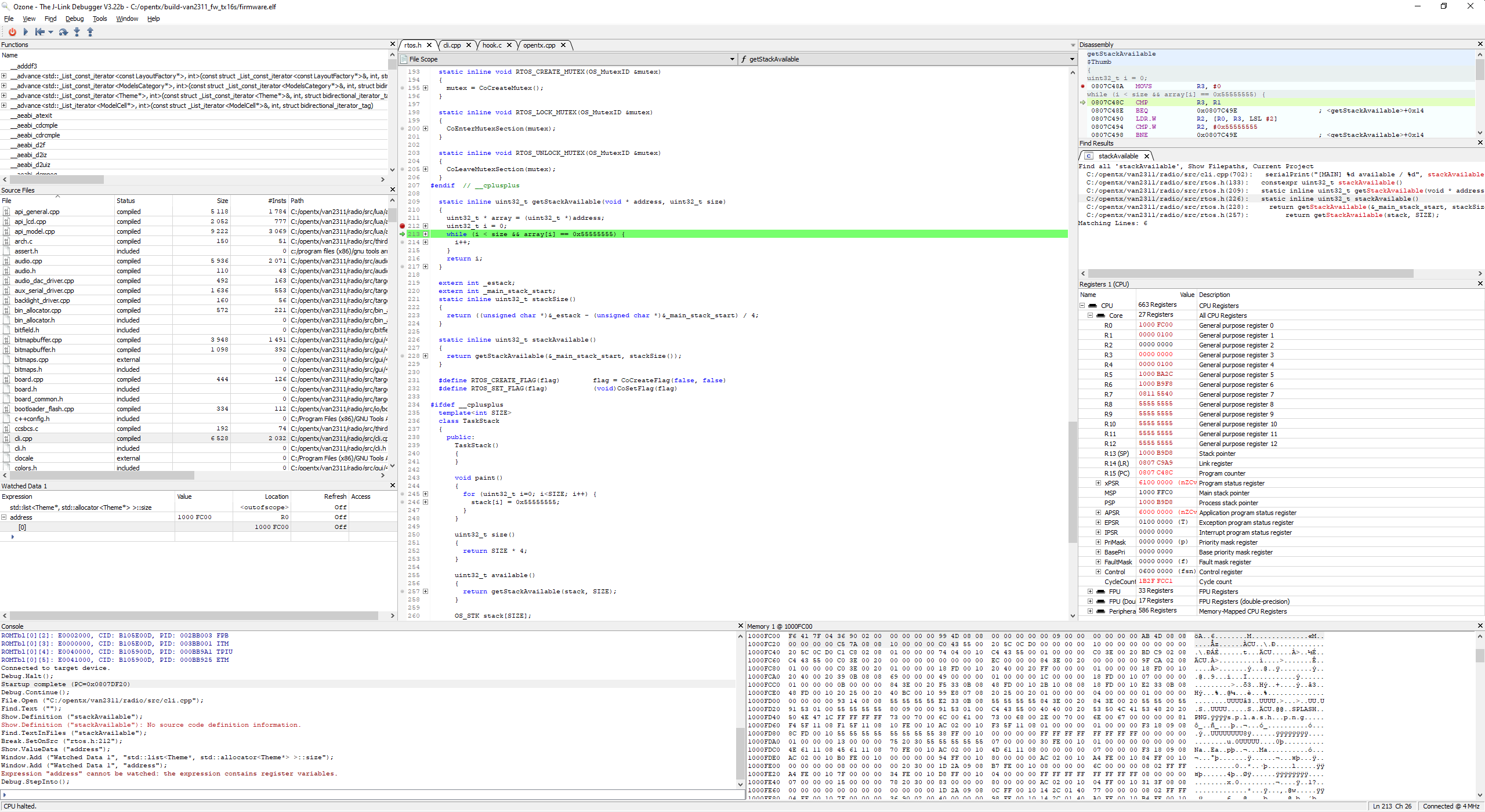Open the reset mode dropdown arrow
1485x812 pixels.
[x=51, y=32]
